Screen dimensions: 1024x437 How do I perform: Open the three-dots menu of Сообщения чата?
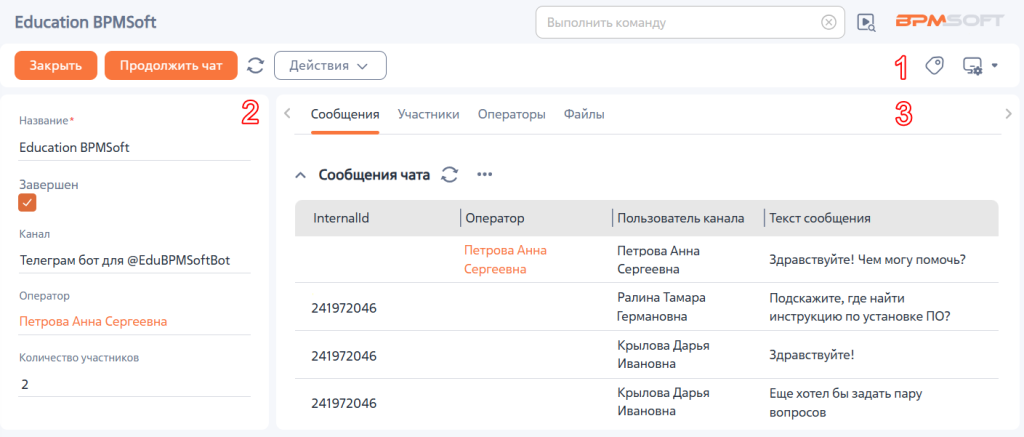tap(484, 174)
